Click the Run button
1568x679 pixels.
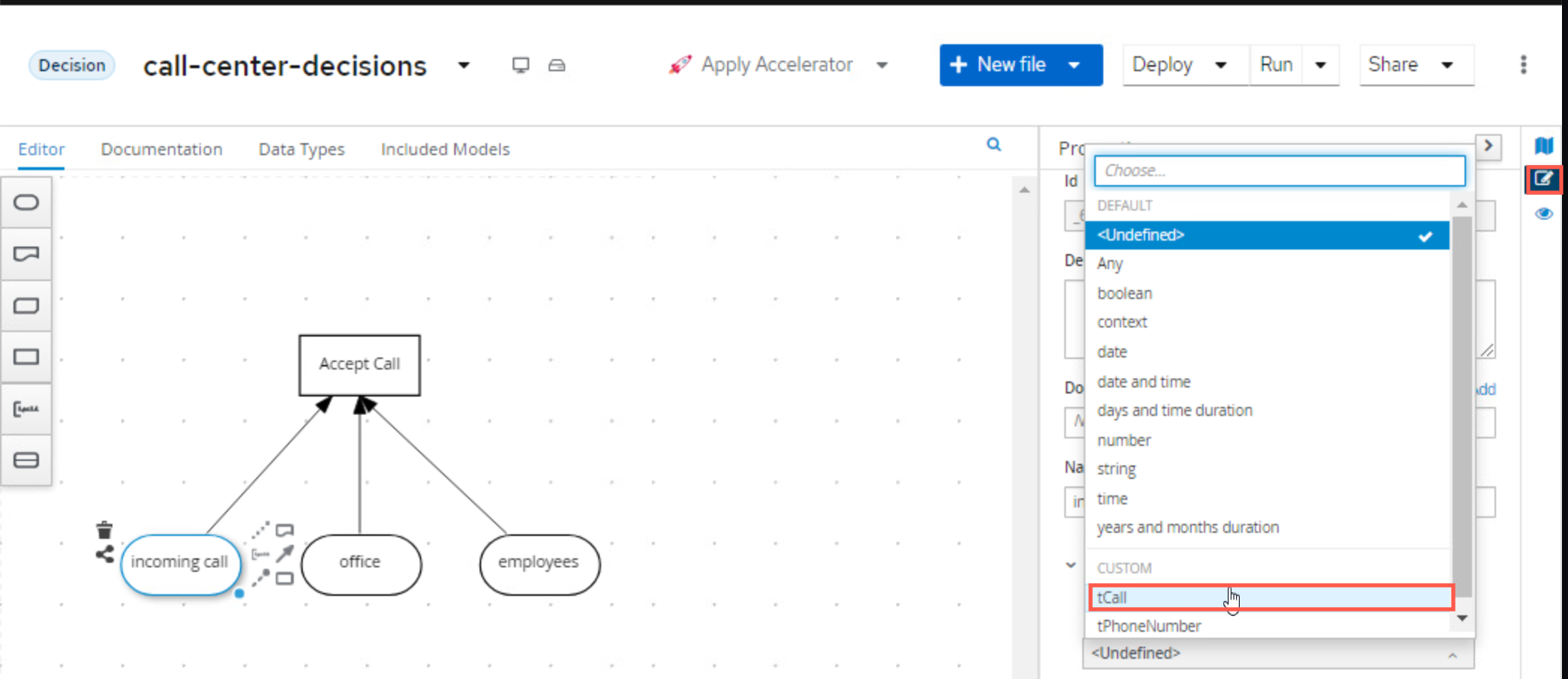point(1276,65)
